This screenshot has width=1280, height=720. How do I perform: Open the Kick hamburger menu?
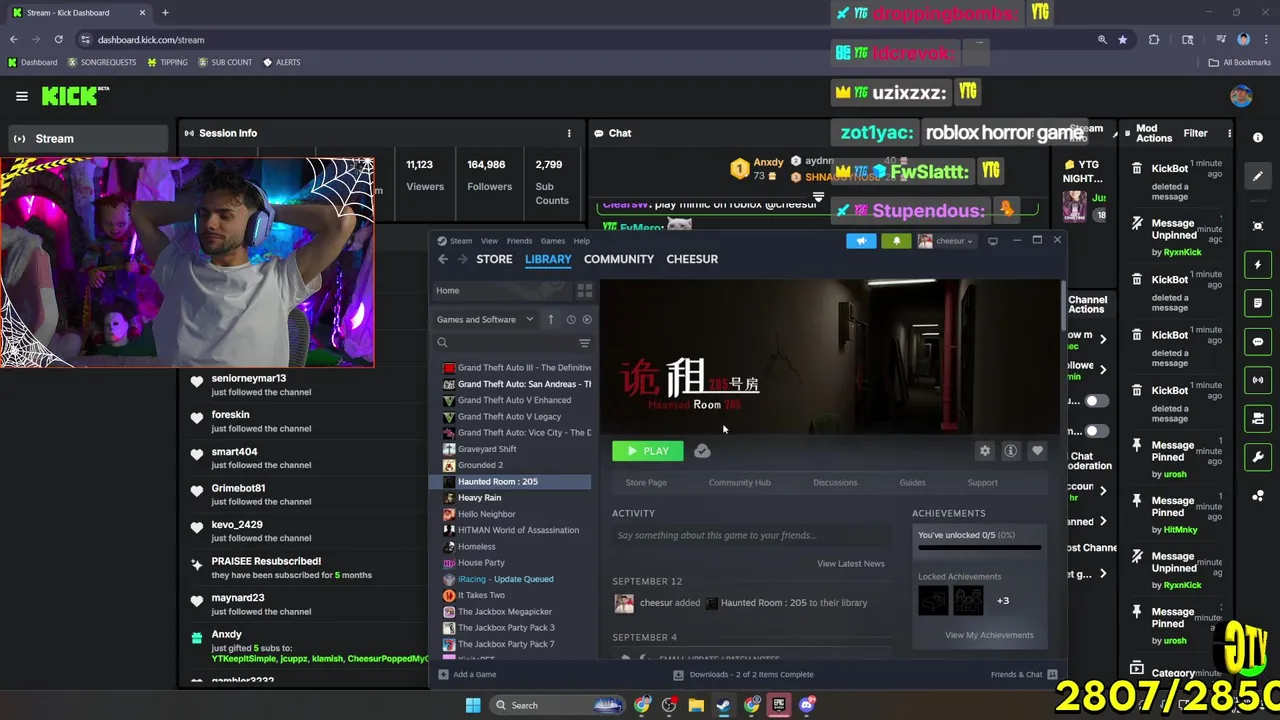(x=21, y=96)
